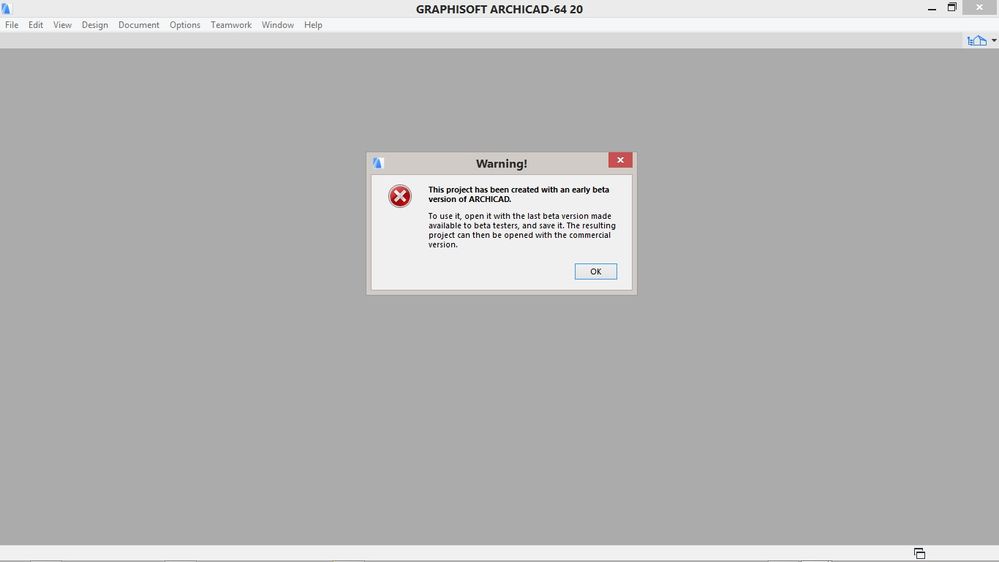Click OK in the Warning dialog
This screenshot has height=562, width=999.
596,271
